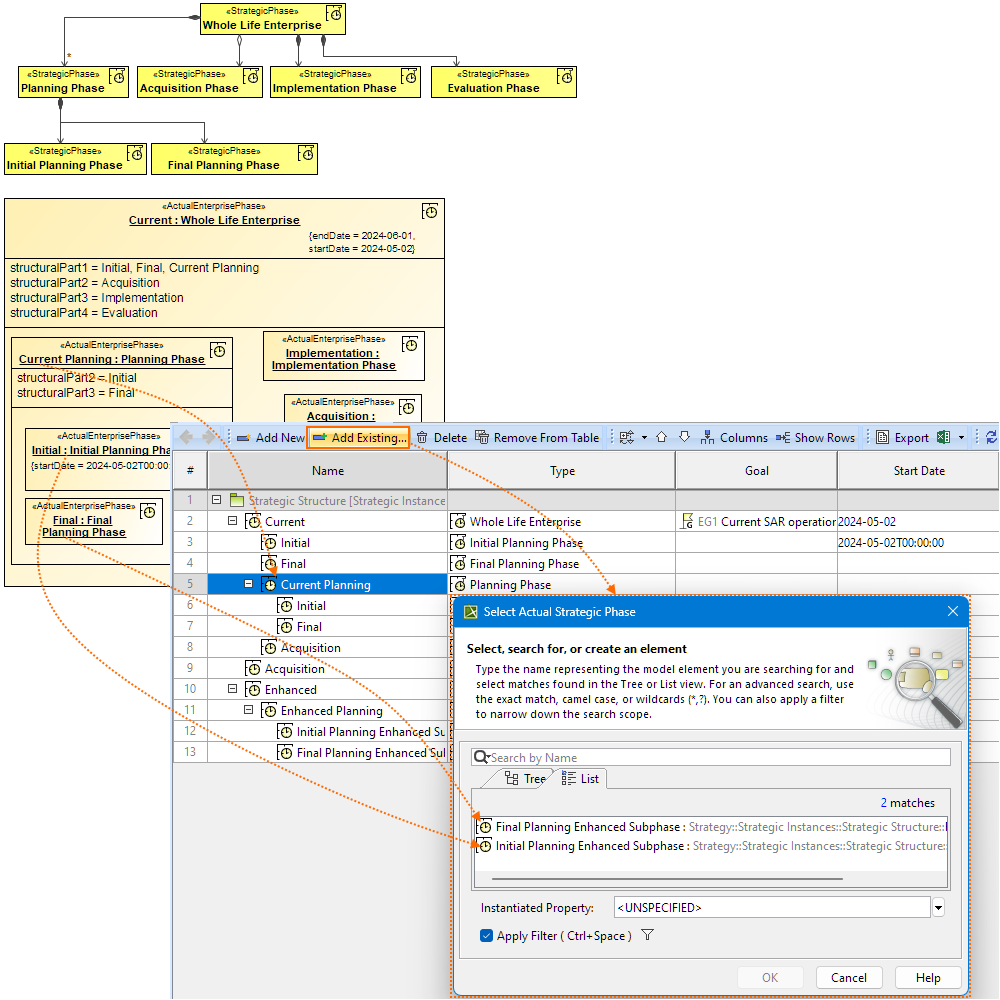Click Add Existing... in the table toolbar

pyautogui.click(x=358, y=438)
